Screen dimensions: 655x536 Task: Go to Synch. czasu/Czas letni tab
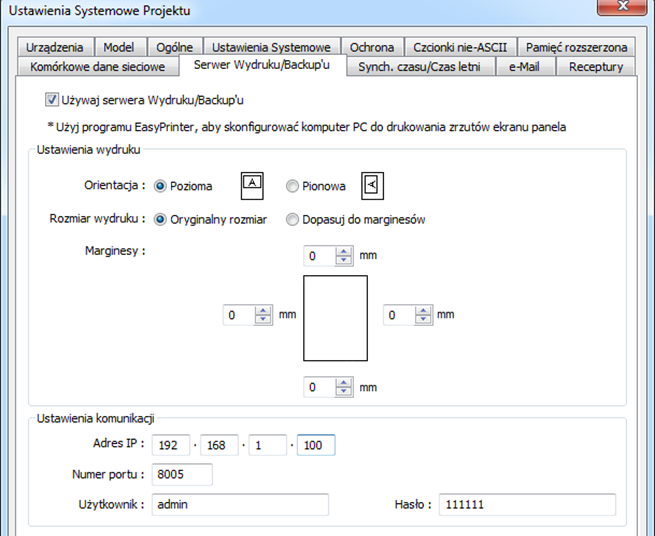(x=419, y=66)
